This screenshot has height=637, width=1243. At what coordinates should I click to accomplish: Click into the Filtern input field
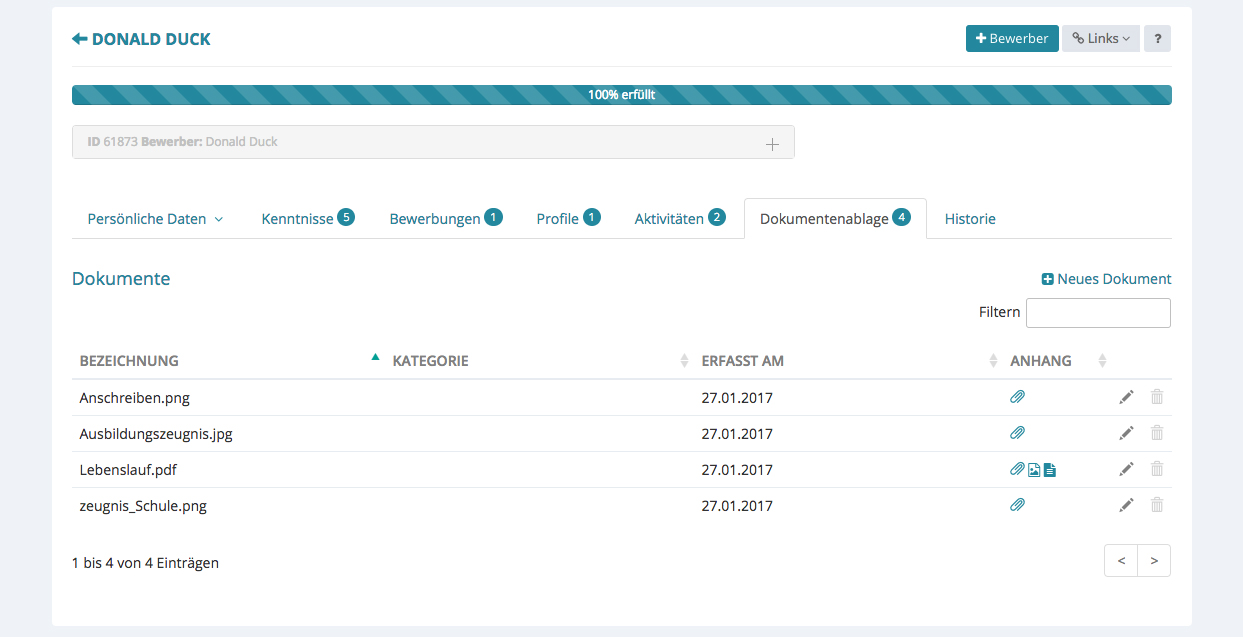coord(1097,313)
